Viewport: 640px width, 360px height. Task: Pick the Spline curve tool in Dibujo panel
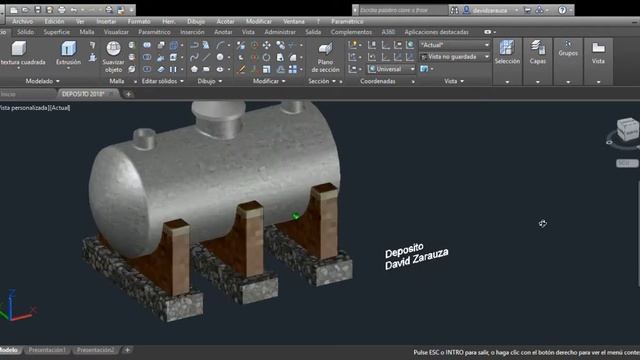tap(194, 57)
